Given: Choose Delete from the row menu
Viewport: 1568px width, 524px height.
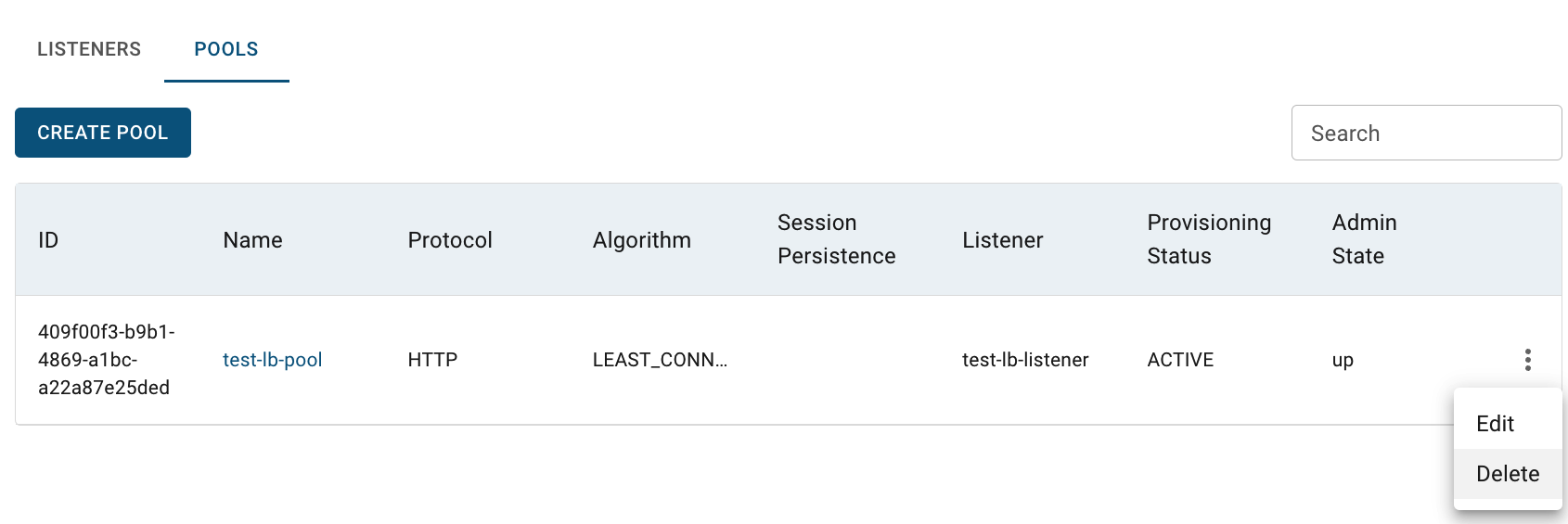Looking at the screenshot, I should [1508, 474].
